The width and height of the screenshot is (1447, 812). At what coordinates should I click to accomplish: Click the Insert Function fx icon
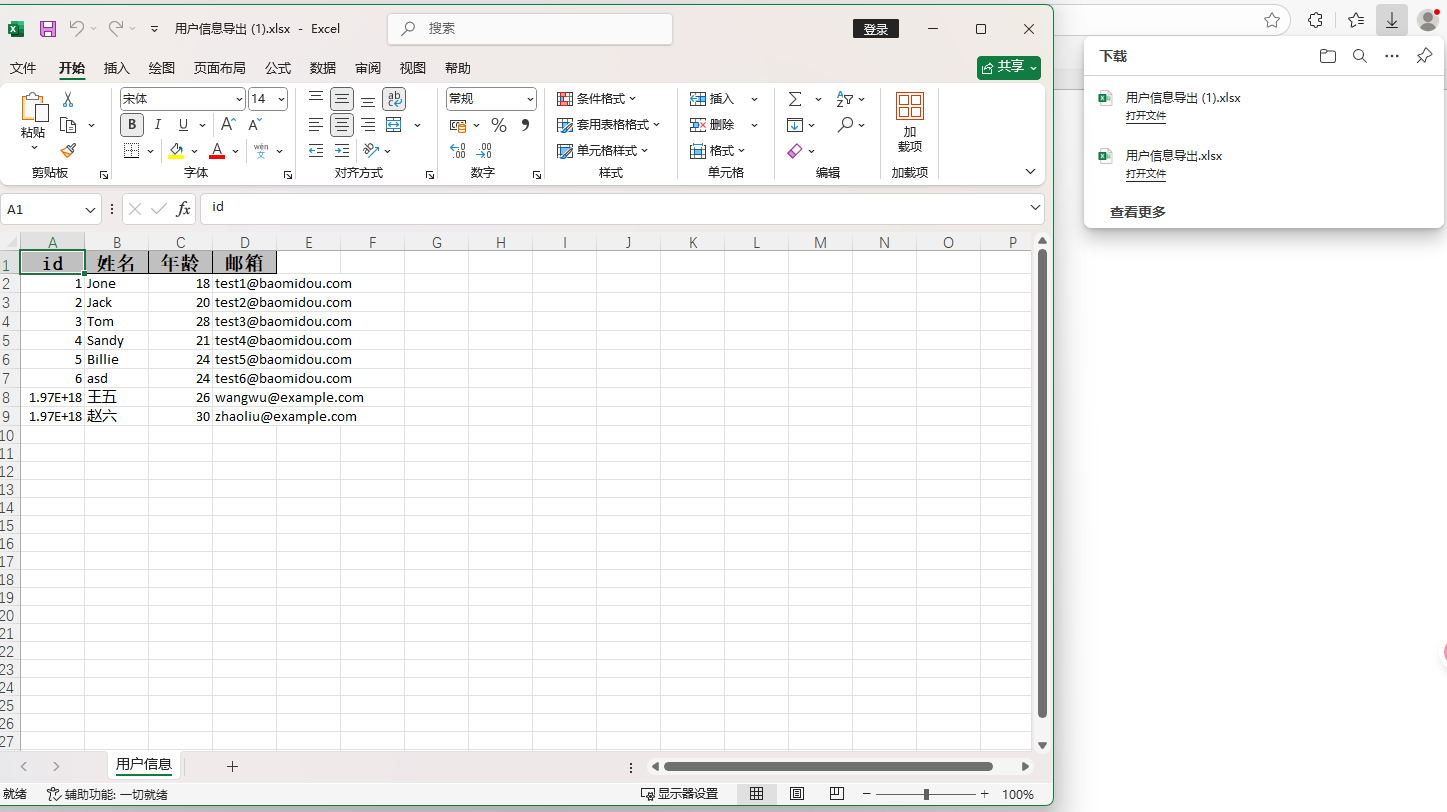click(x=183, y=209)
